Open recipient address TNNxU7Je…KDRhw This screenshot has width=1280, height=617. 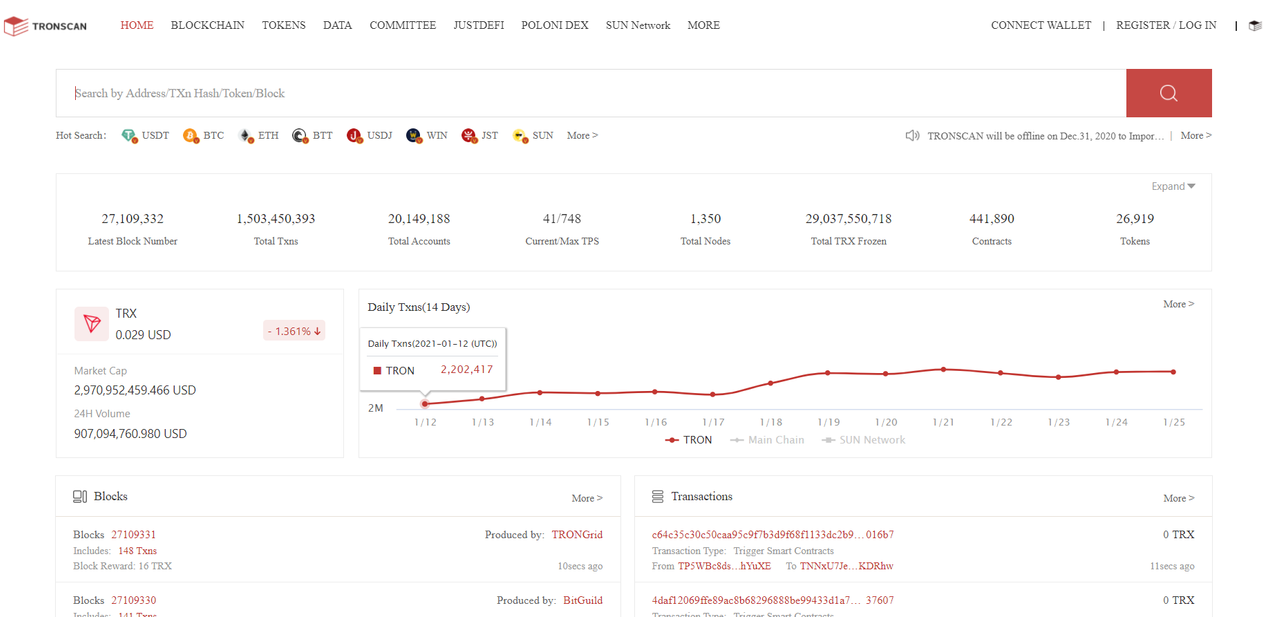pos(846,566)
